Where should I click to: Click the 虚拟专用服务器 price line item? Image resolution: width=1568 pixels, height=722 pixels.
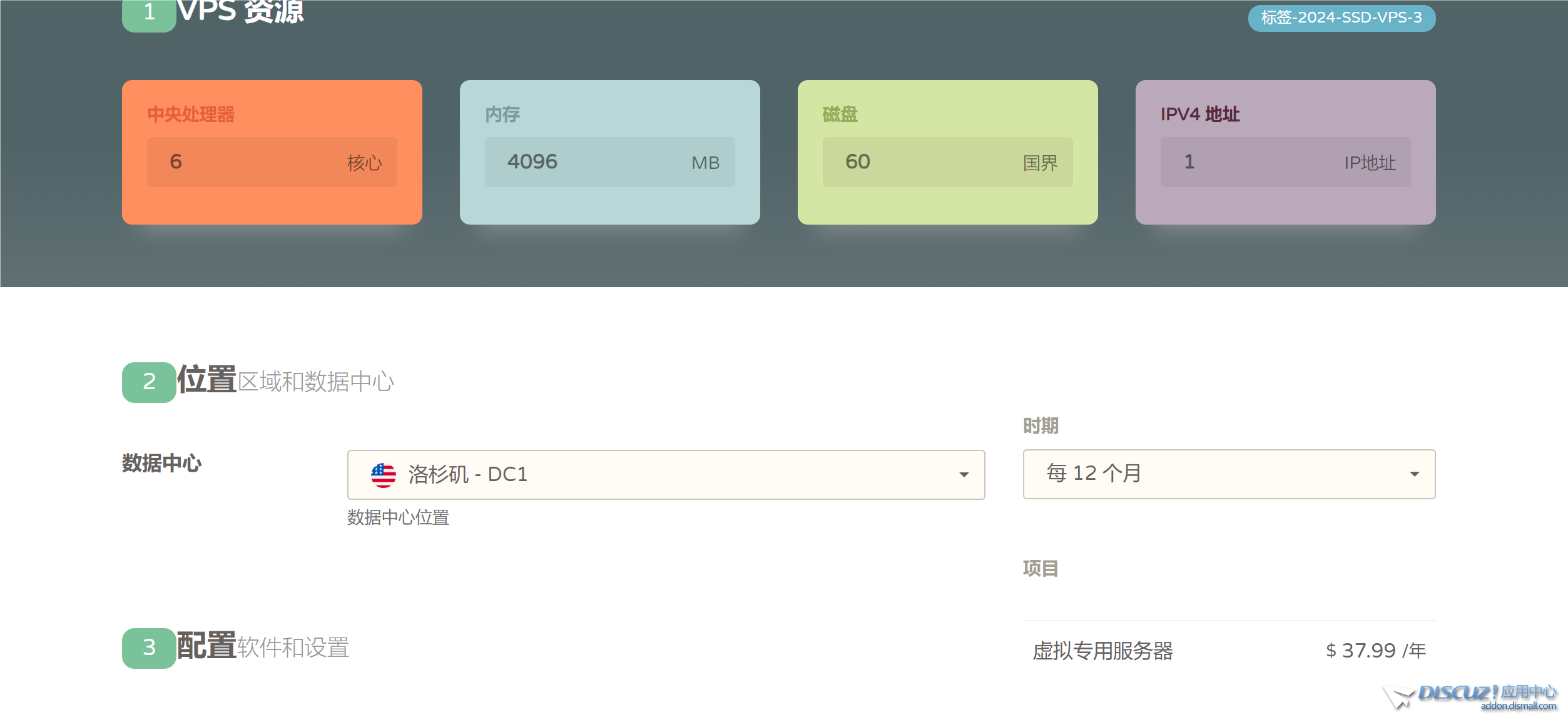[x=1102, y=651]
